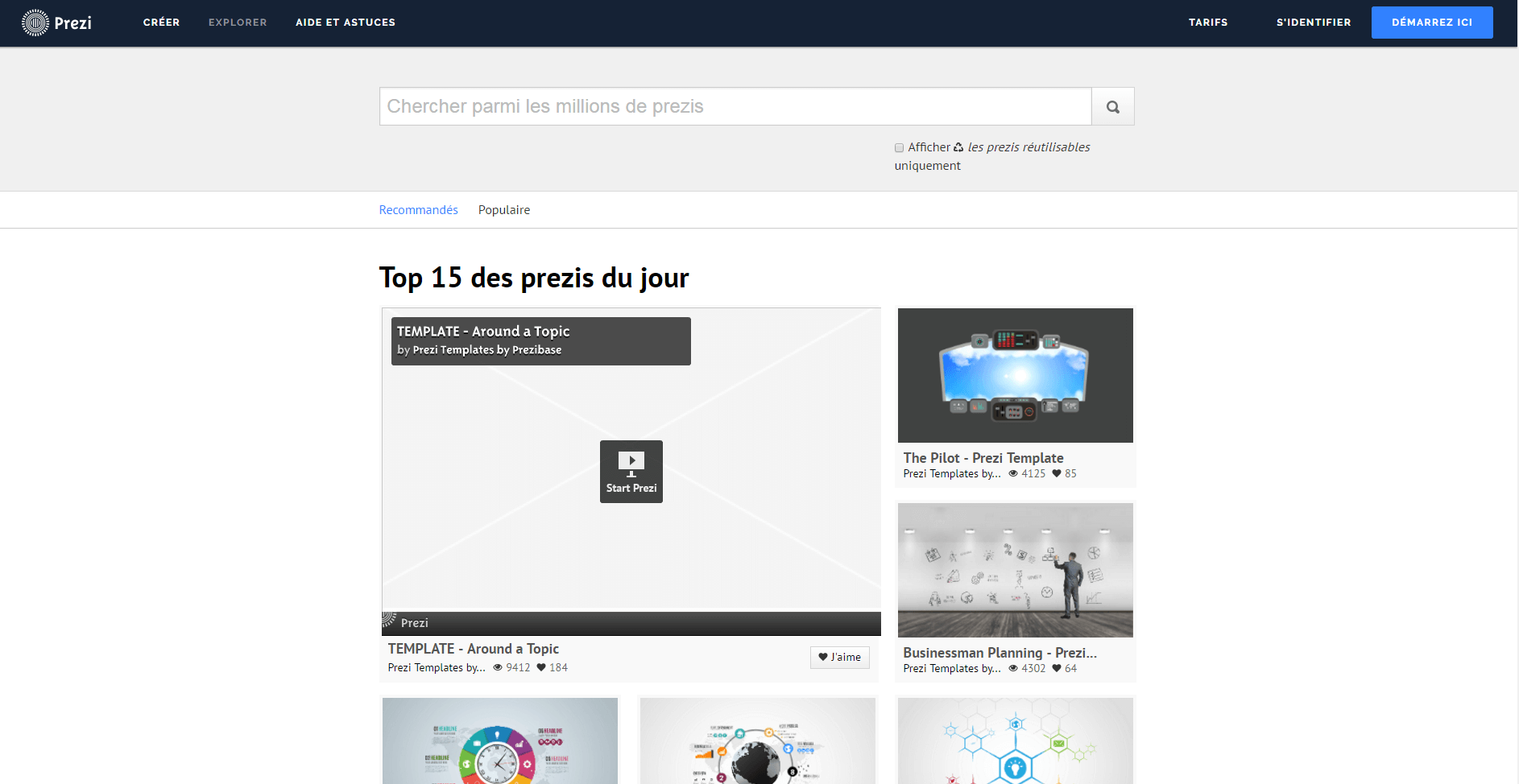
Task: Switch to the Populaire tab
Action: (x=504, y=210)
